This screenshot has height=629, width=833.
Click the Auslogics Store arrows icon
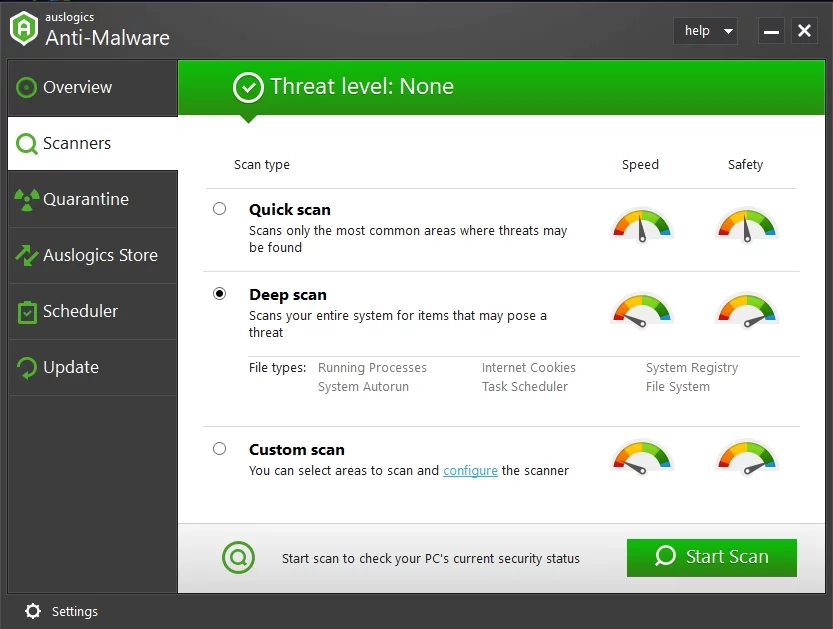pyautogui.click(x=27, y=256)
